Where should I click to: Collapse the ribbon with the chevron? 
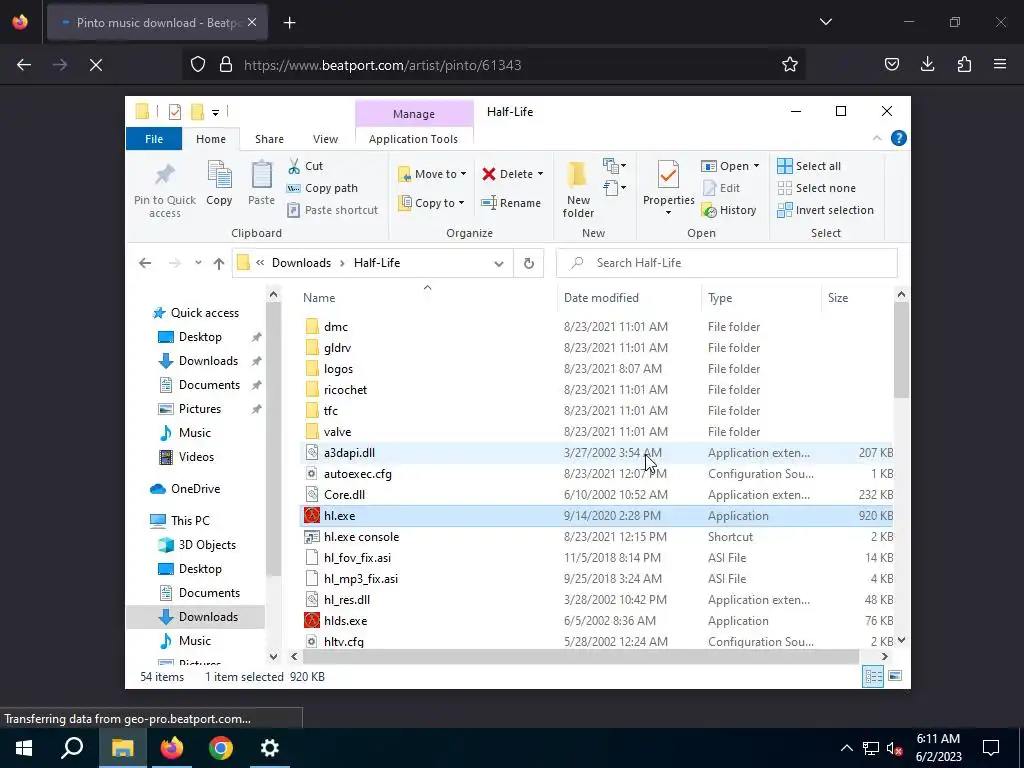[x=876, y=138]
